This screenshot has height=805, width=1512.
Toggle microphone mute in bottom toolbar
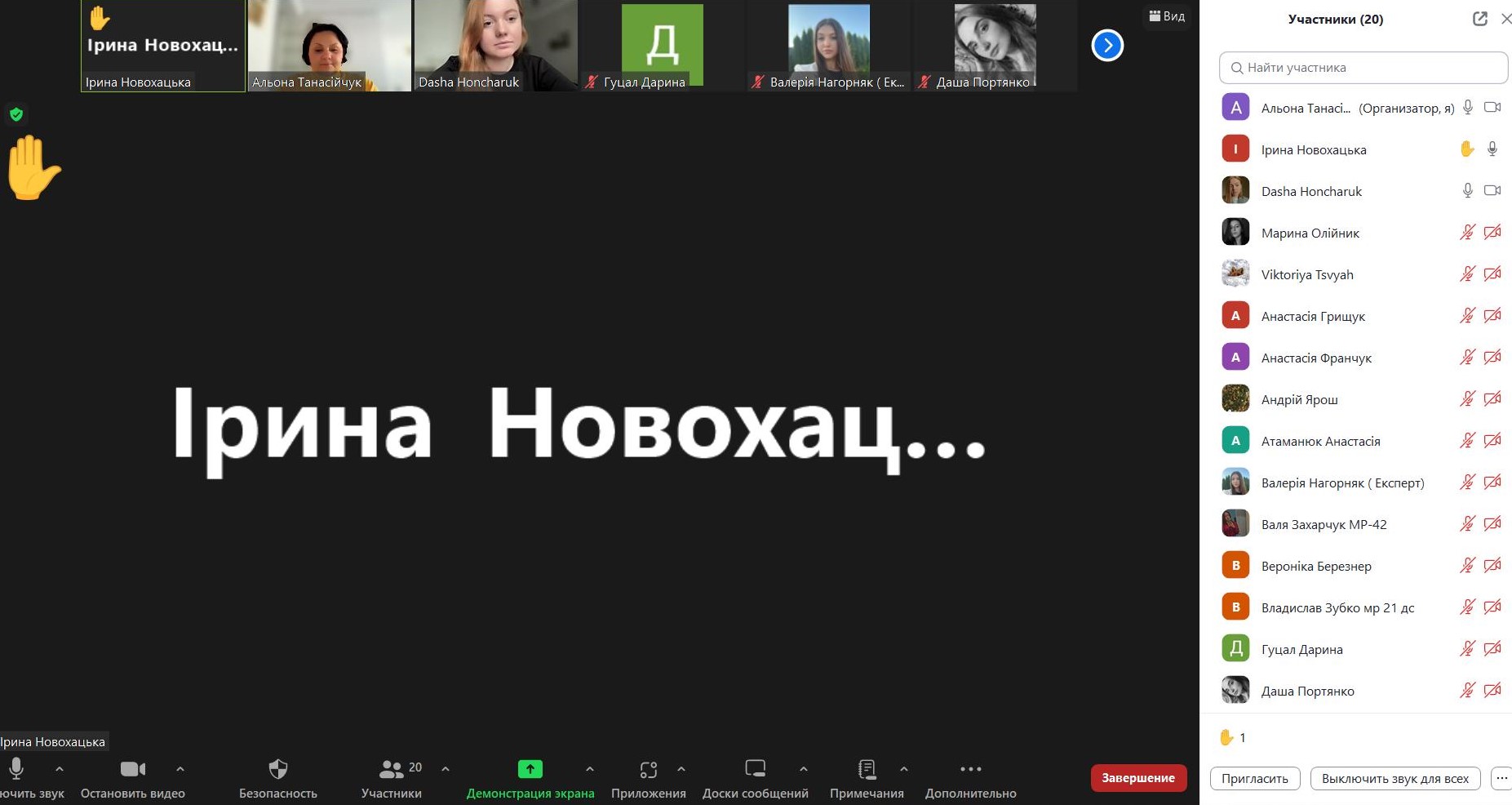click(x=16, y=769)
